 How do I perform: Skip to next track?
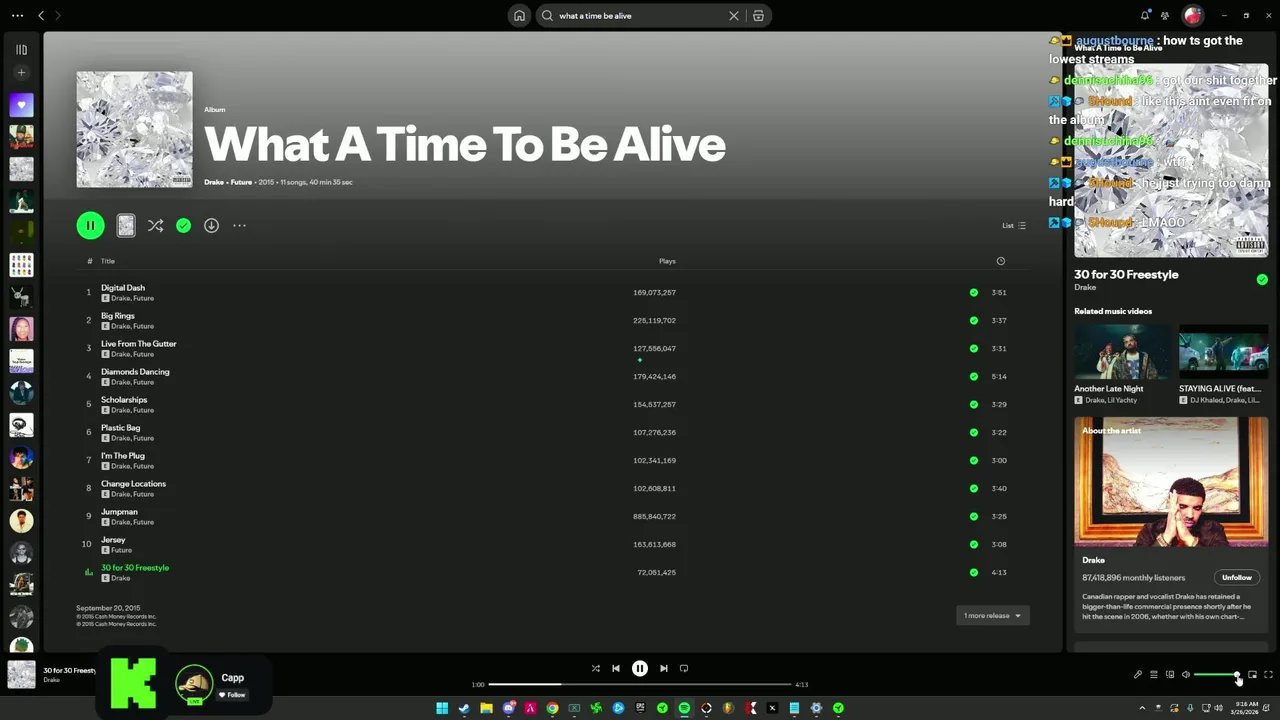point(663,669)
